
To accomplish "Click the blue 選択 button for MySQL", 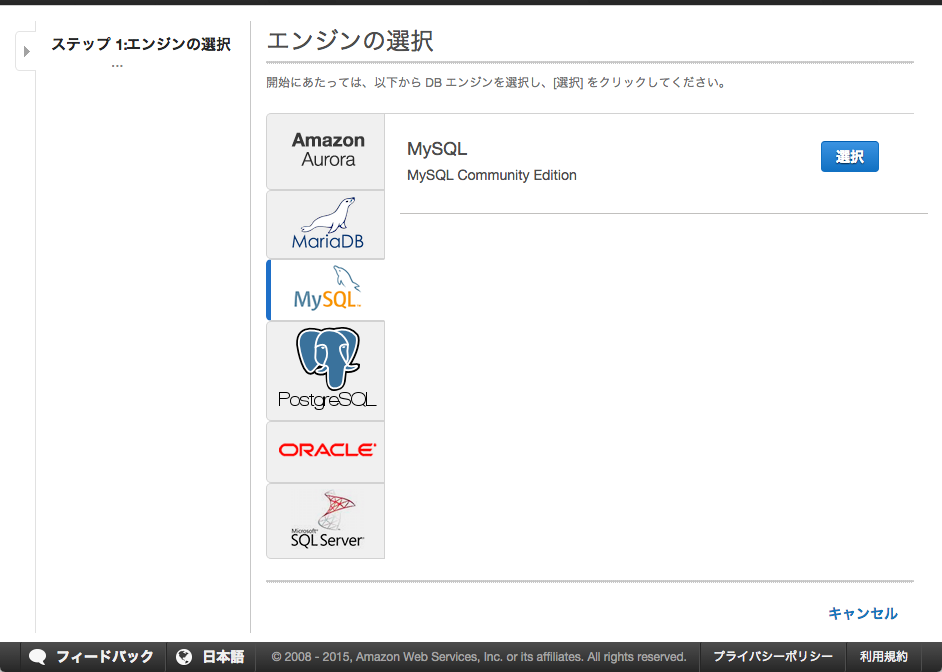I will click(x=849, y=157).
